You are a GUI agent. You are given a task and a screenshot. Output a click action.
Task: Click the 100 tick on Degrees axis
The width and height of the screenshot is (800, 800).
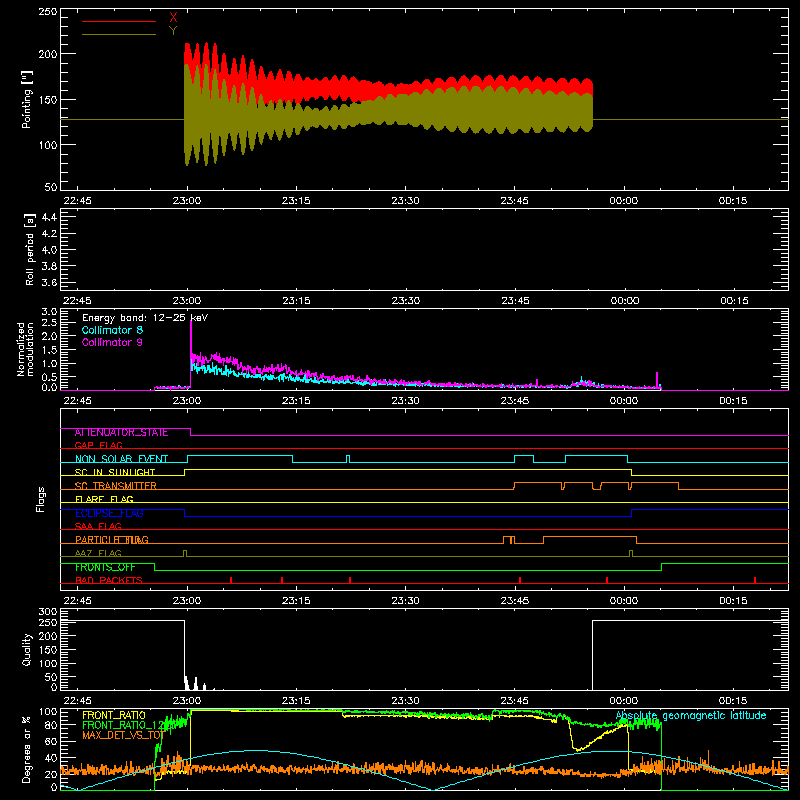click(48, 712)
